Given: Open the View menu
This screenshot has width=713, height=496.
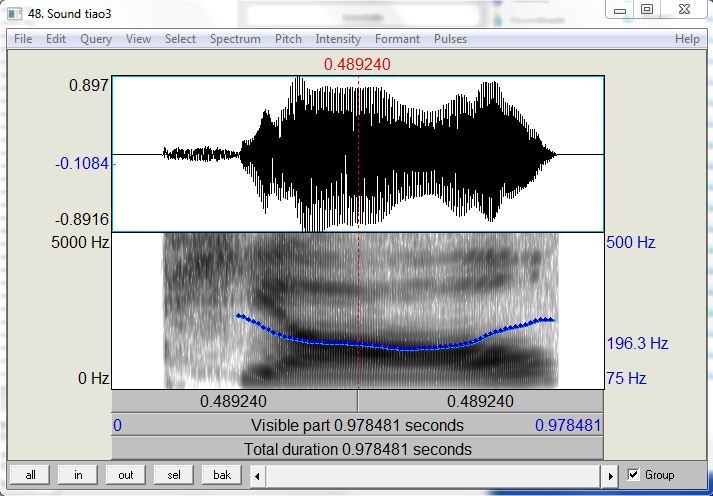Looking at the screenshot, I should click(138, 39).
